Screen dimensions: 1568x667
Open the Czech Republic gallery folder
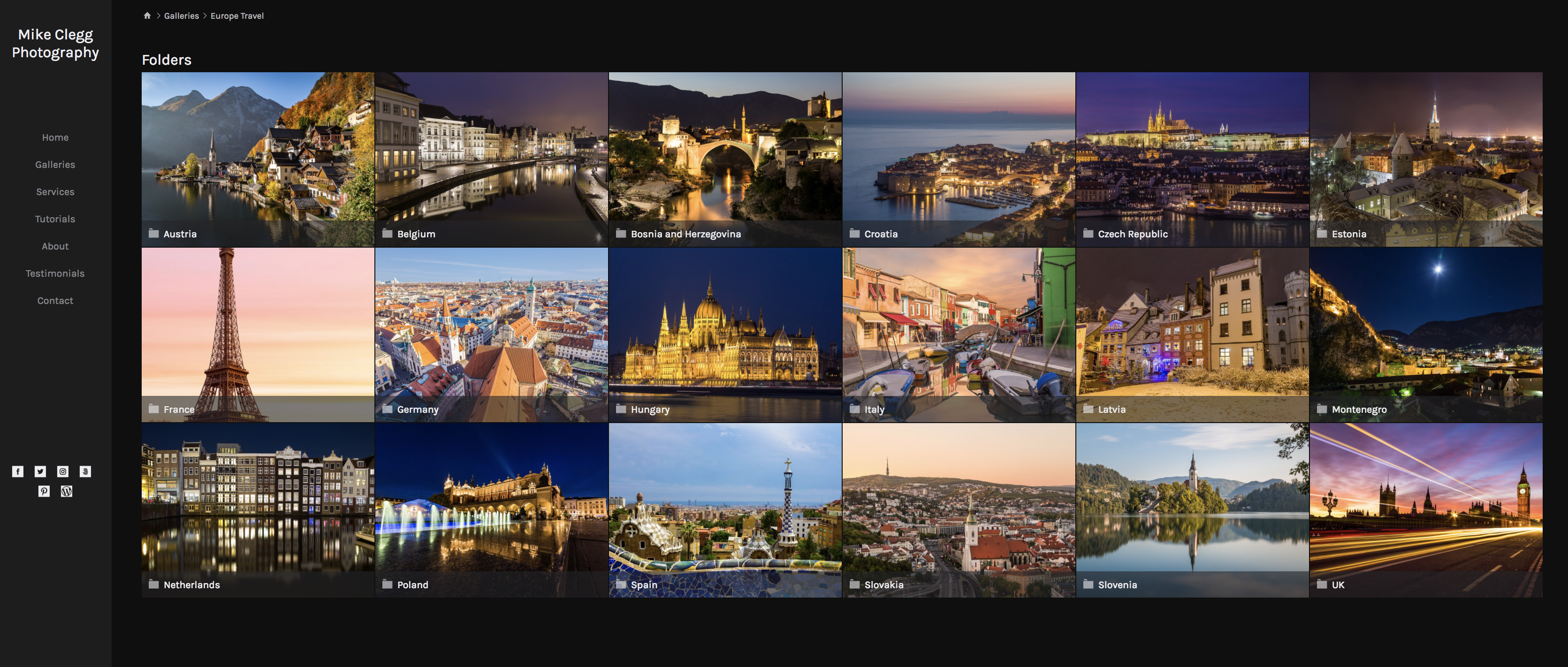tap(1192, 159)
